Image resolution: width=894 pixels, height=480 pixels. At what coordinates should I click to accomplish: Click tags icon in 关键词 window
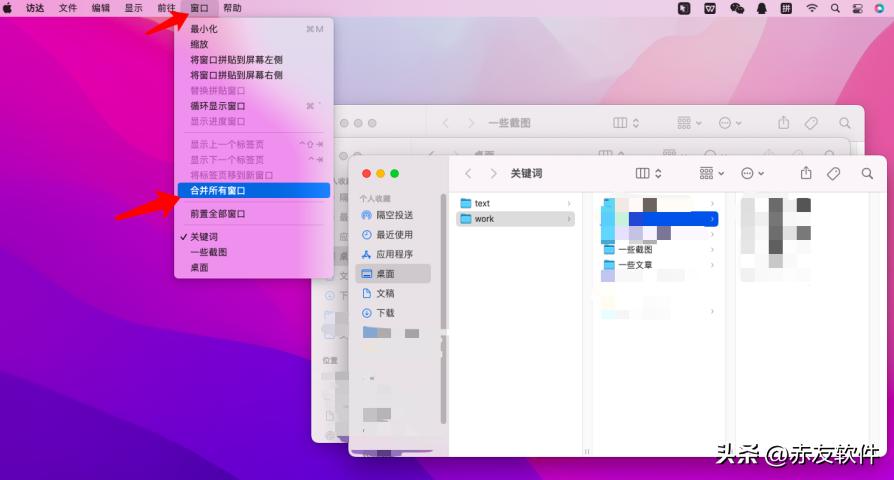click(834, 173)
